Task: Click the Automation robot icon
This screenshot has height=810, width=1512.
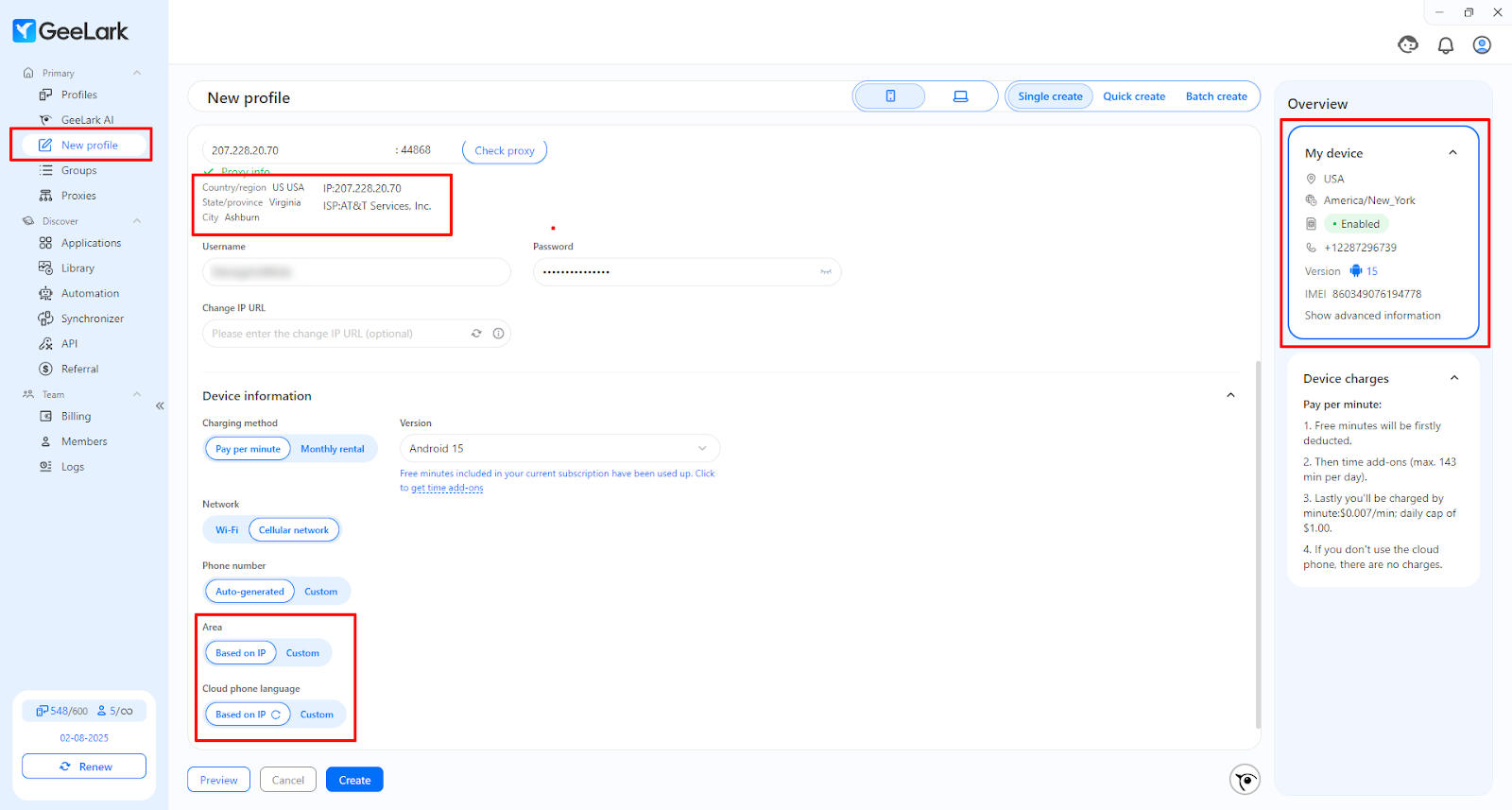Action: coord(45,294)
